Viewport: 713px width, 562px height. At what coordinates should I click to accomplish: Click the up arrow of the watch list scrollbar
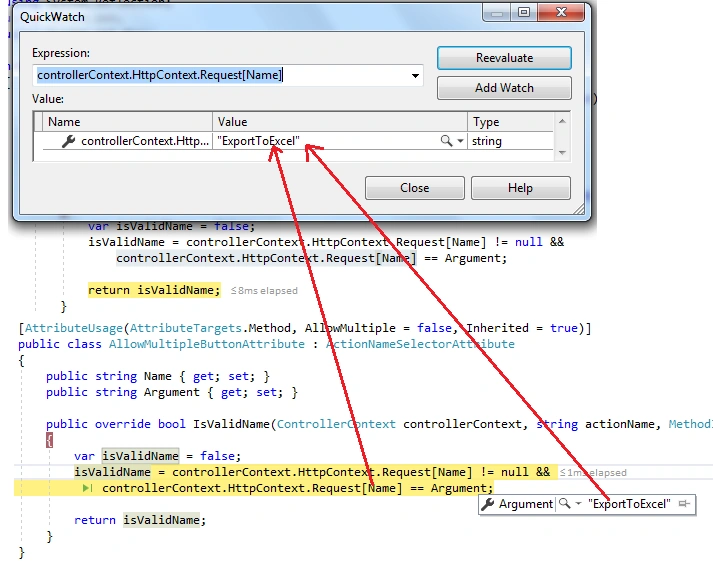pyautogui.click(x=562, y=121)
